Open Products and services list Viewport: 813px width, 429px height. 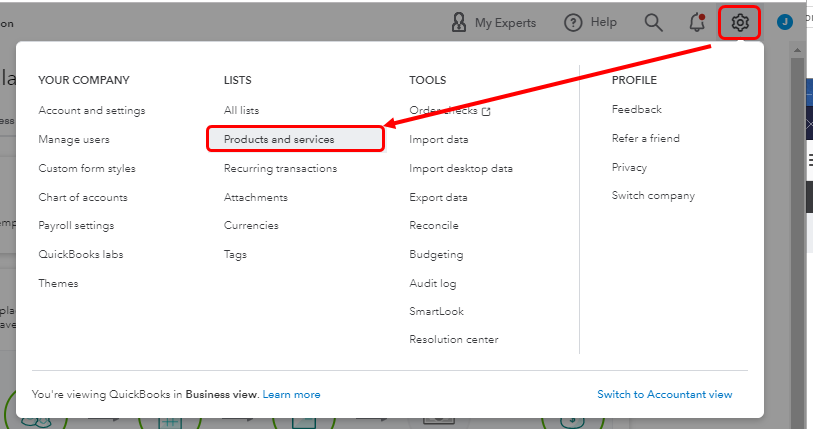pos(279,139)
